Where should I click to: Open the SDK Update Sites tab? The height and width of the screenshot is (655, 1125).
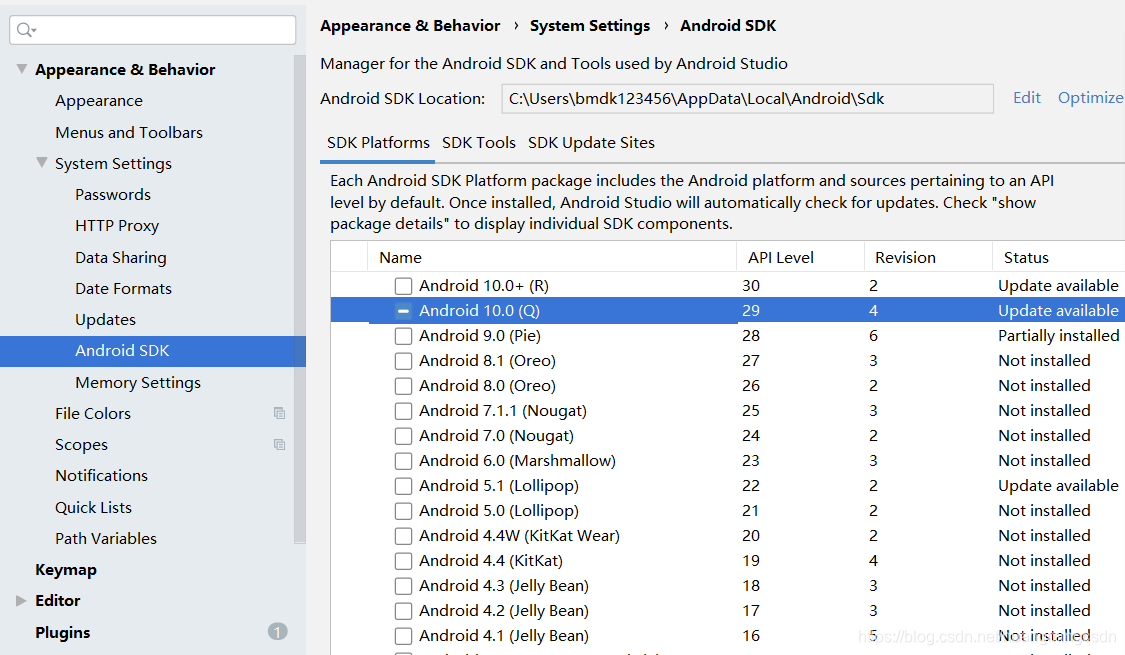coord(591,143)
